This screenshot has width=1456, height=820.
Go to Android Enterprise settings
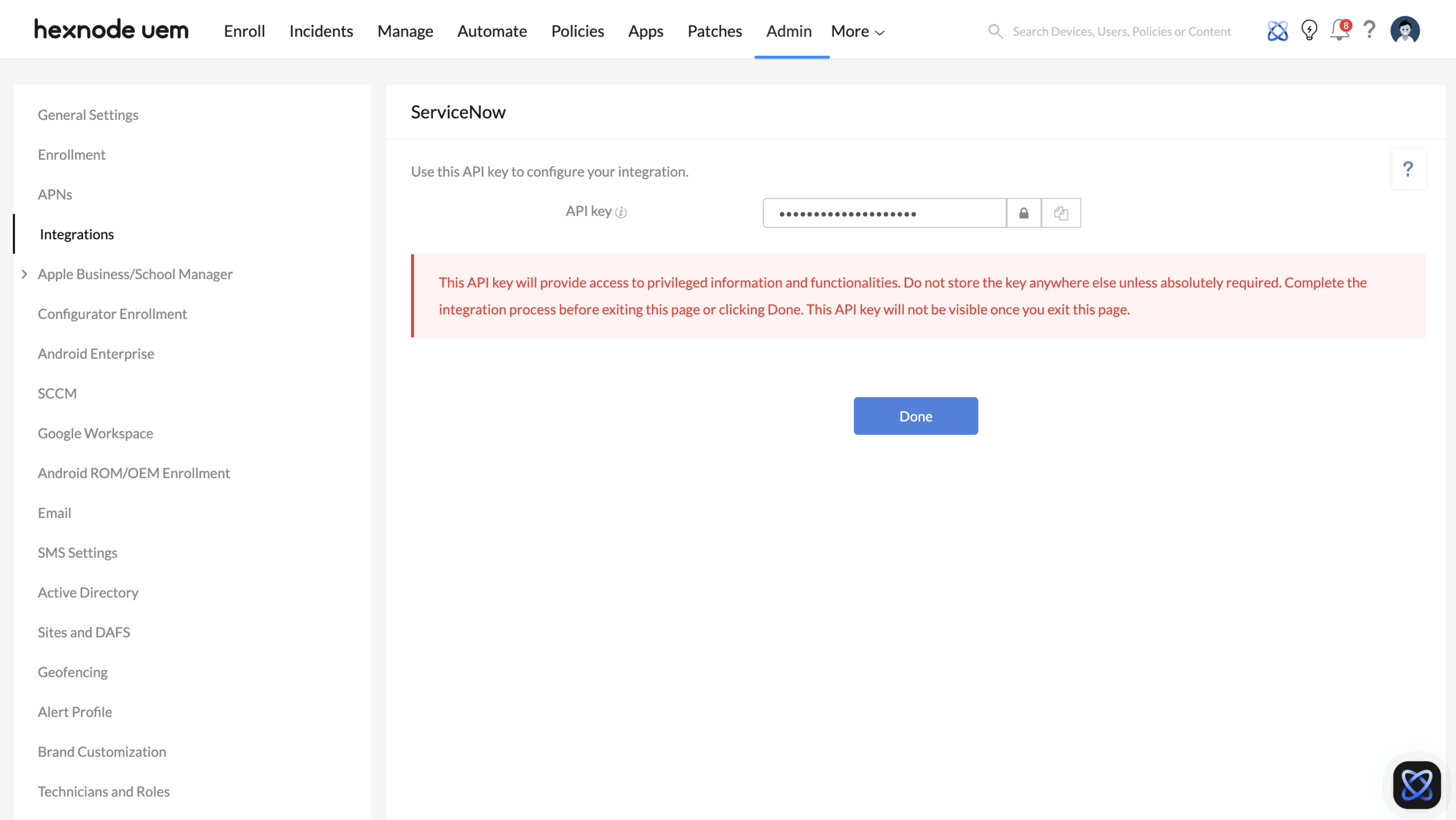pyautogui.click(x=96, y=354)
